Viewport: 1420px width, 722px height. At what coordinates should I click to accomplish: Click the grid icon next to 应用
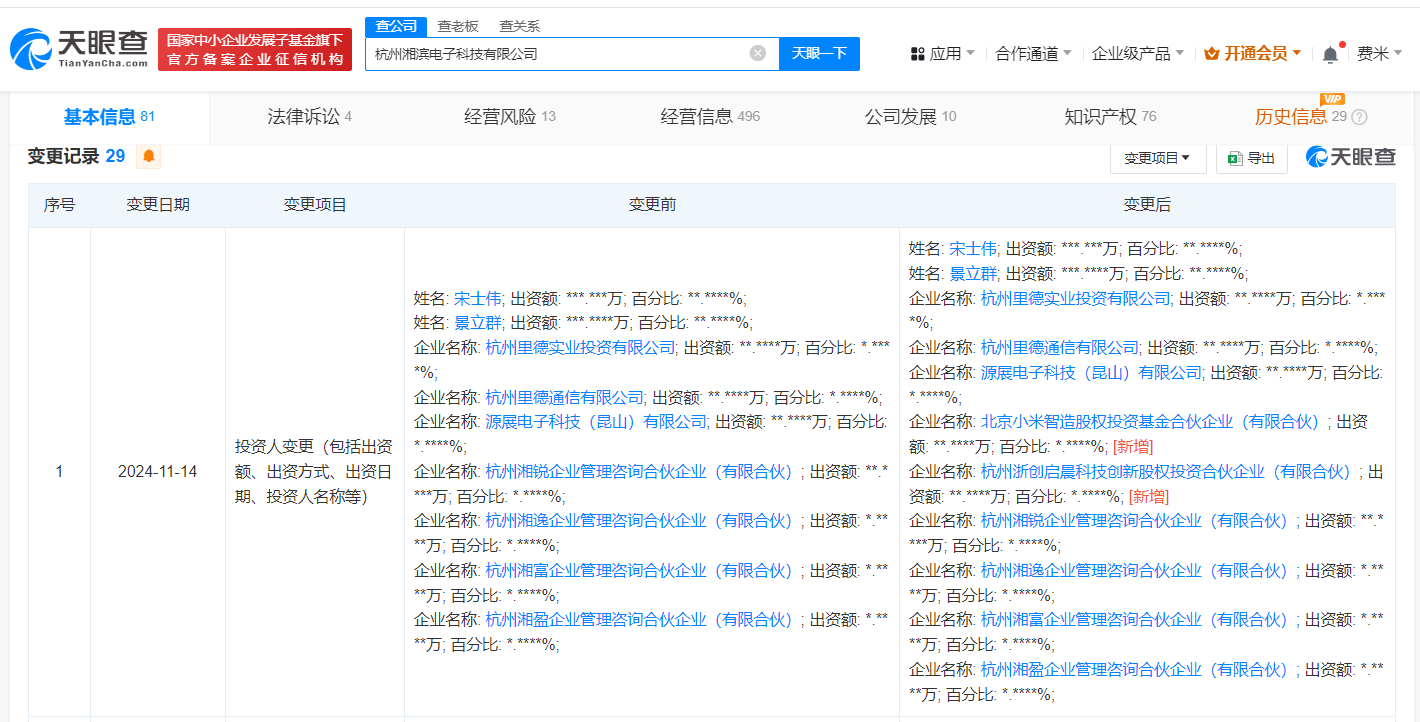click(x=917, y=54)
